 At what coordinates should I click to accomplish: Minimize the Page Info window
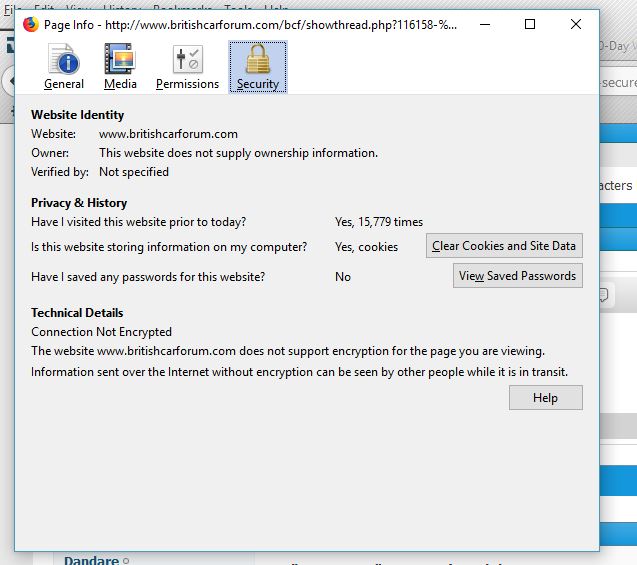click(x=485, y=24)
